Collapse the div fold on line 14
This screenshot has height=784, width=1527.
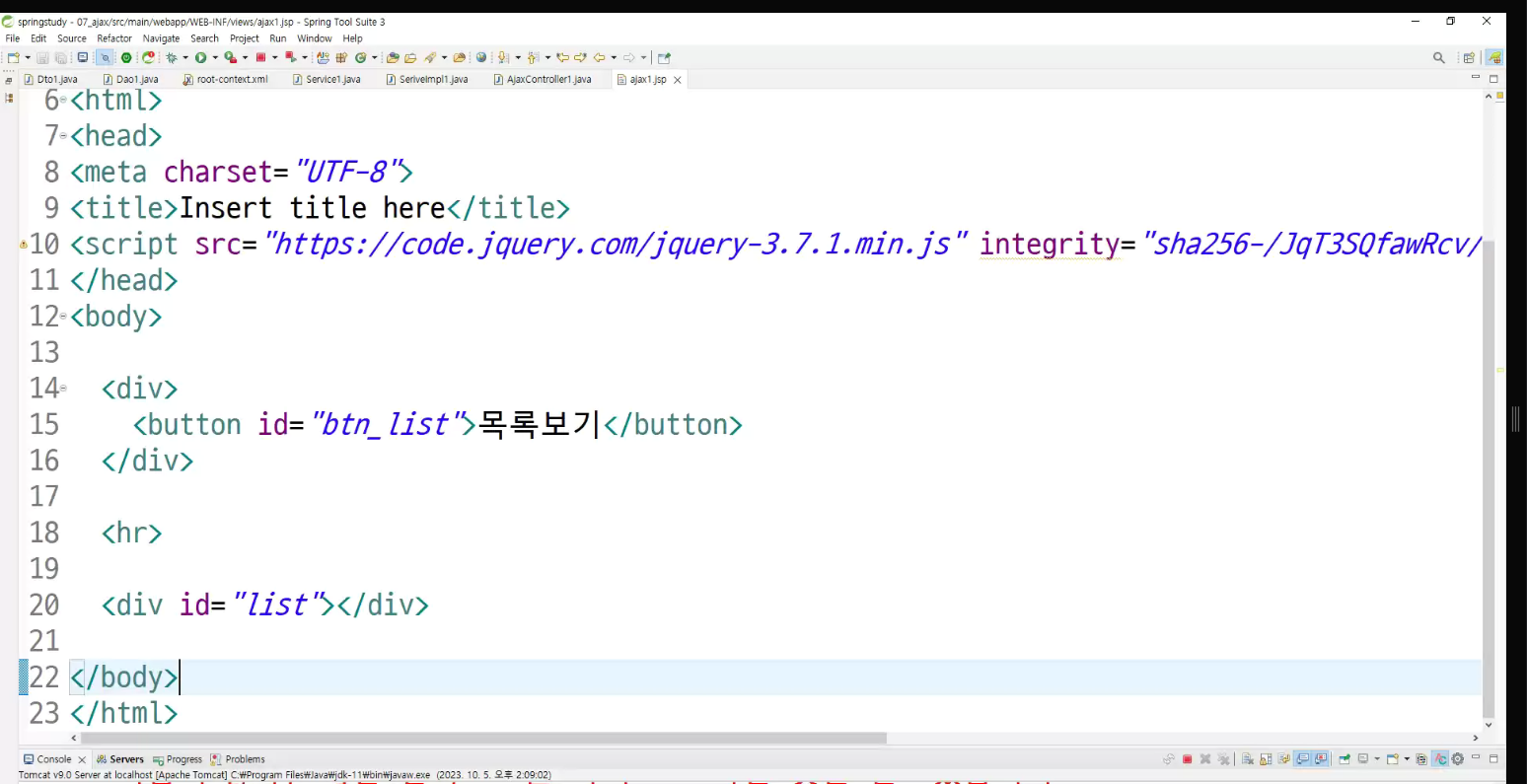click(64, 389)
